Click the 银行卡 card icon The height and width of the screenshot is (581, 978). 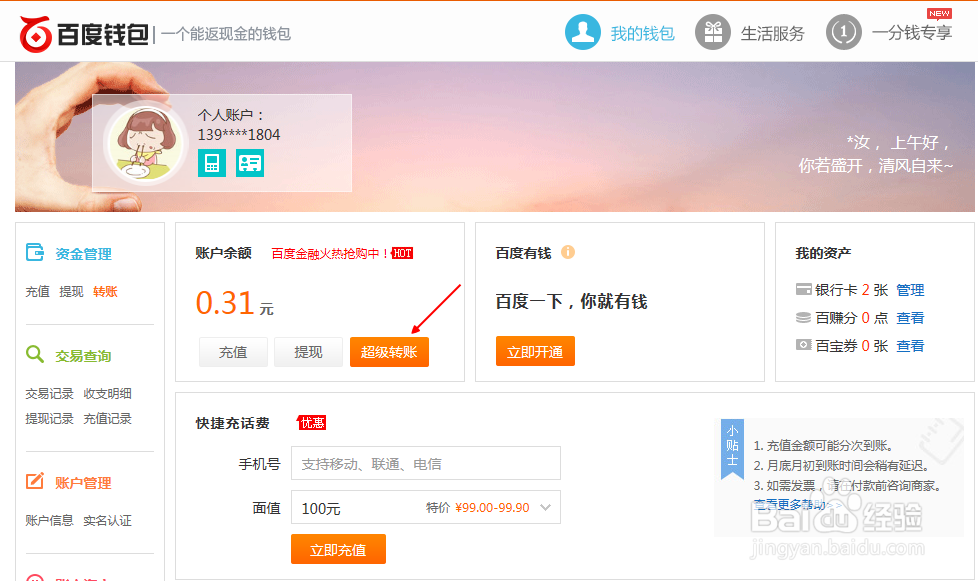tap(803, 289)
